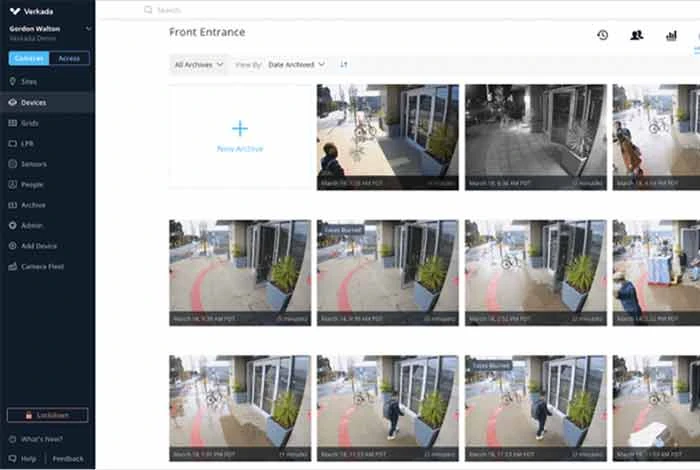
Task: Expand the Gordon Walton account chevron
Action: click(x=88, y=29)
